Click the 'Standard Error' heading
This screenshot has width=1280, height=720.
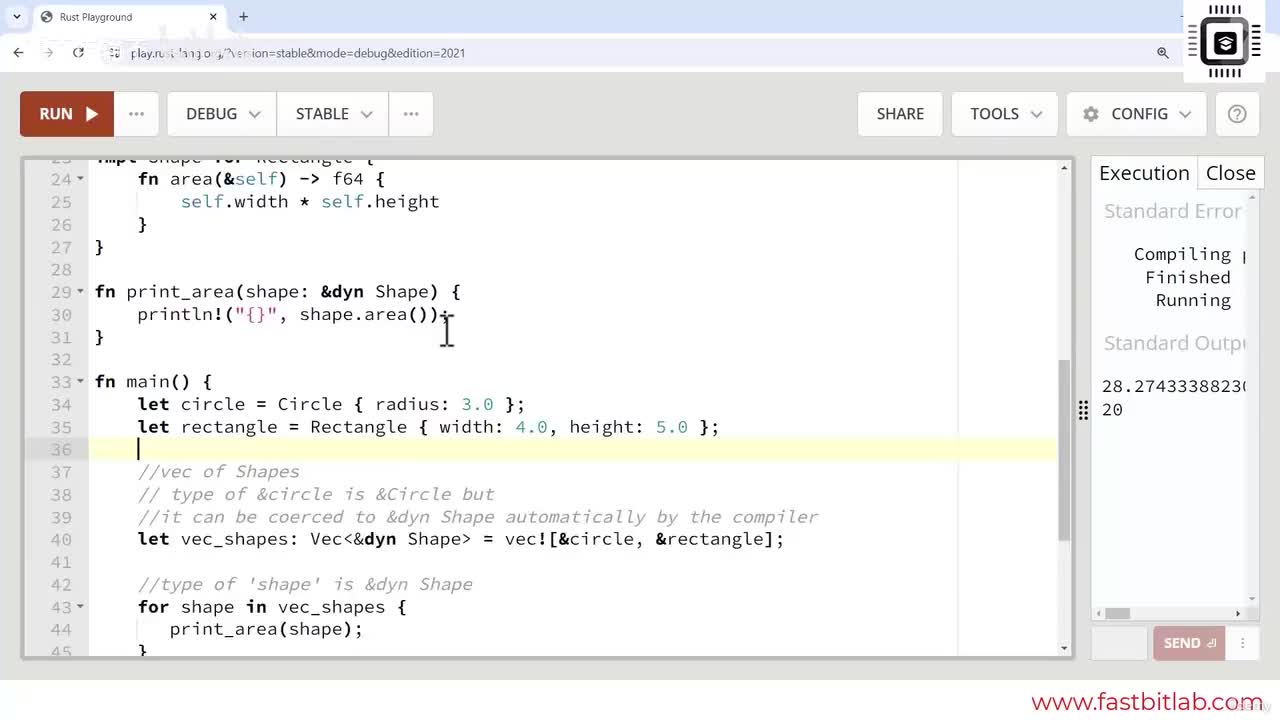(x=1173, y=211)
